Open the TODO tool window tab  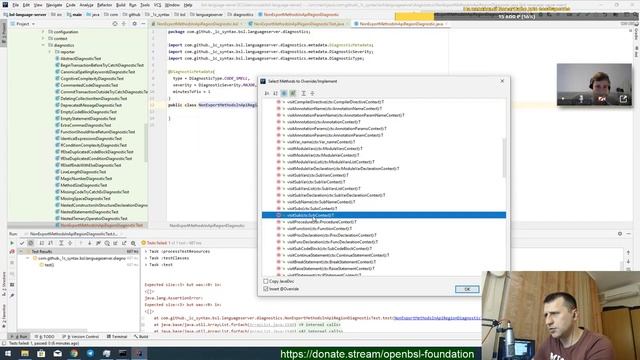pyautogui.click(x=44, y=337)
